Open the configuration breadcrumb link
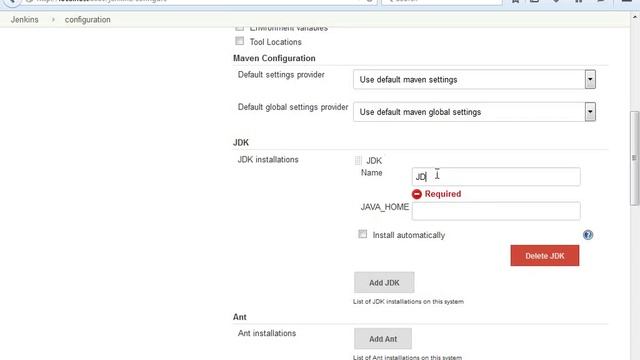 pos(87,20)
